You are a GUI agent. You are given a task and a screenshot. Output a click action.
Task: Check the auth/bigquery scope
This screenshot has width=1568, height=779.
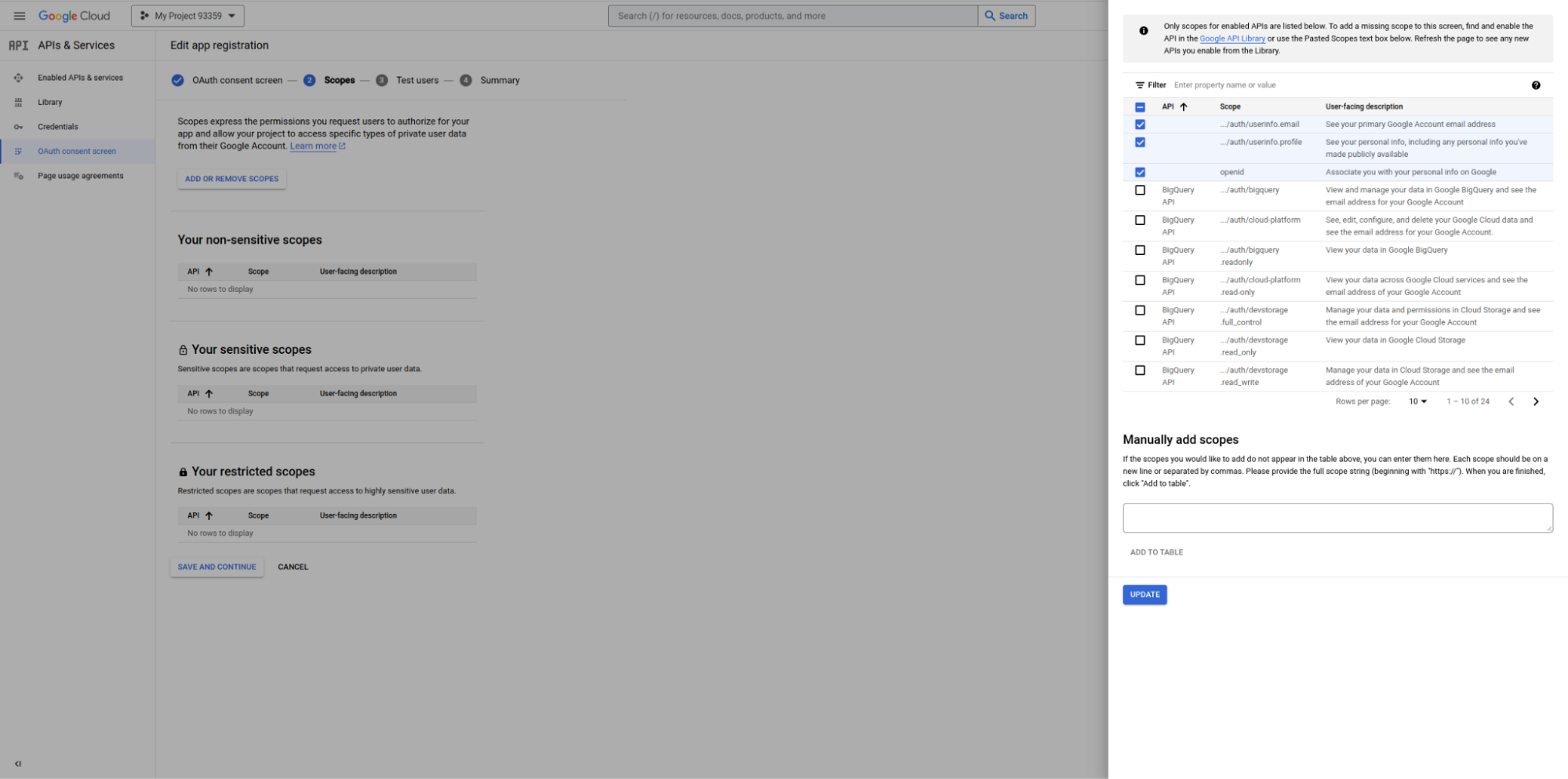click(x=1140, y=191)
